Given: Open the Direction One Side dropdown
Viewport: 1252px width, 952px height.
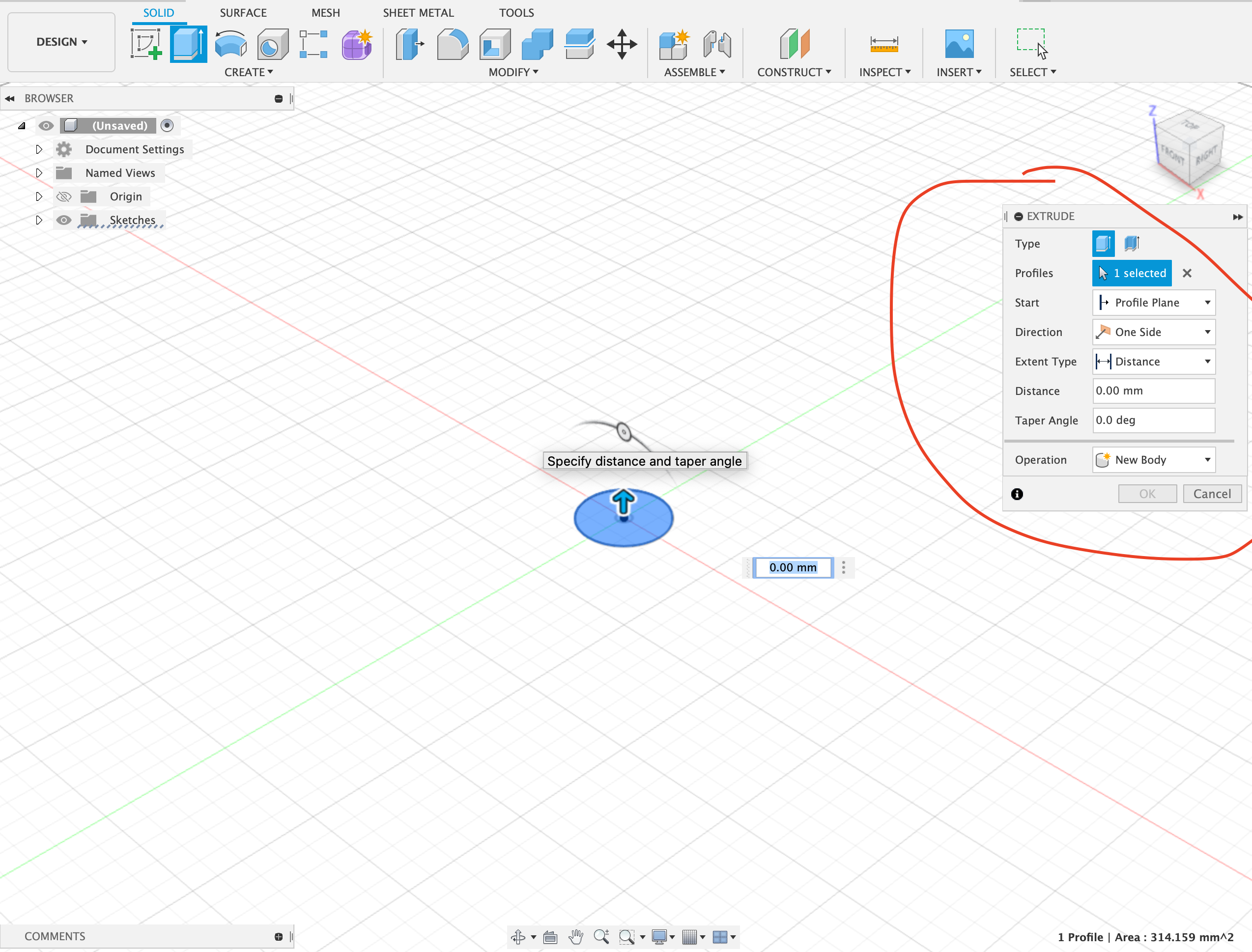Looking at the screenshot, I should tap(1153, 332).
